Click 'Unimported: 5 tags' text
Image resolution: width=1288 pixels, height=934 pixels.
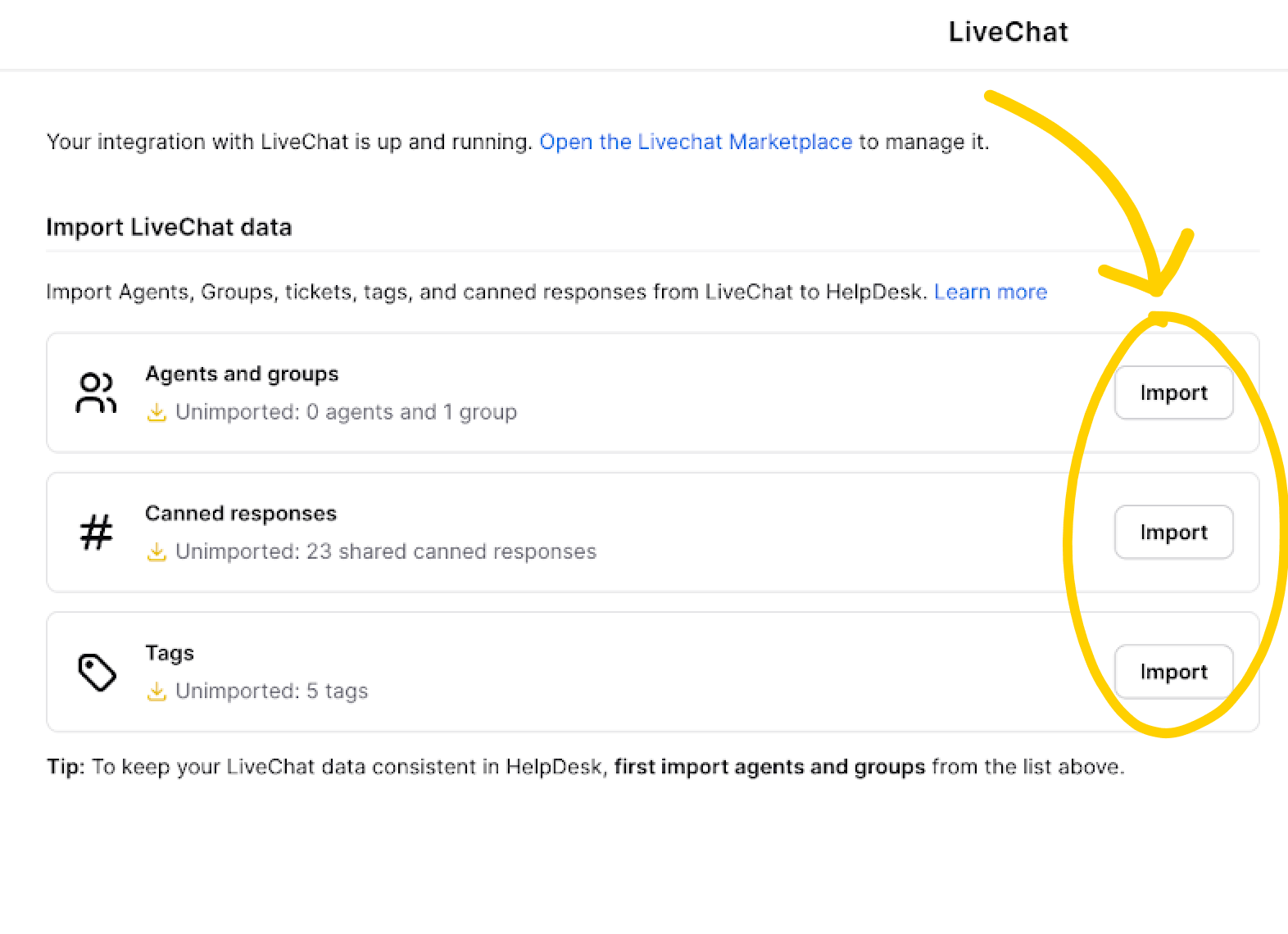click(272, 691)
